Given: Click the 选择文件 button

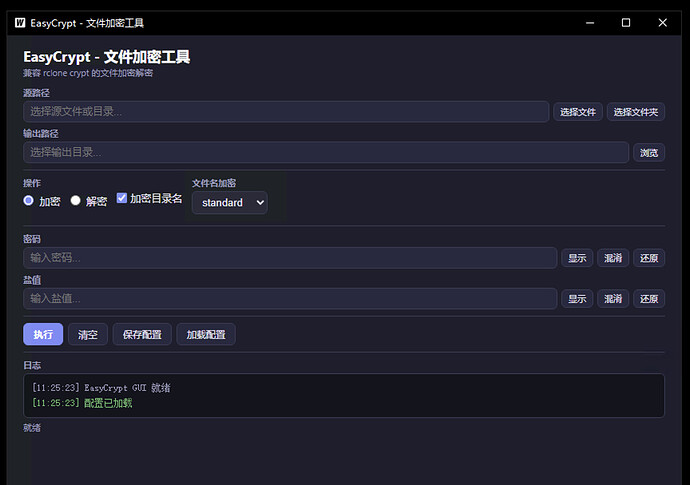Looking at the screenshot, I should click(x=578, y=112).
